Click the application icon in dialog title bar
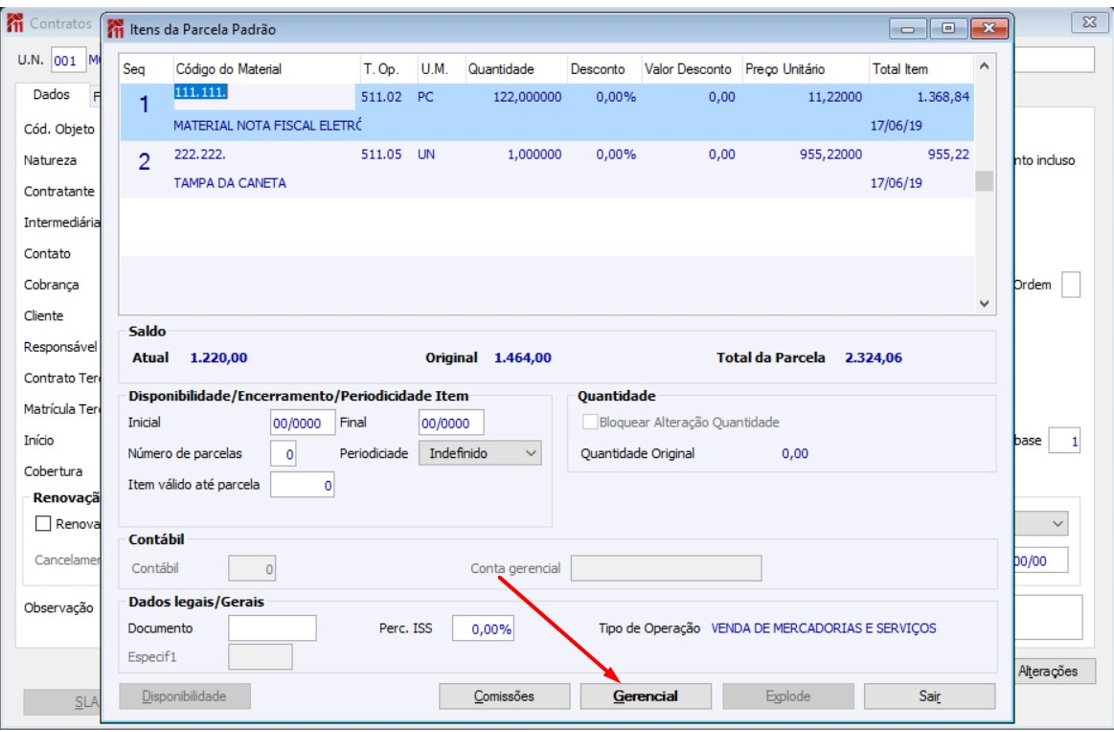Screen dimensions: 1114x732 coord(116,30)
